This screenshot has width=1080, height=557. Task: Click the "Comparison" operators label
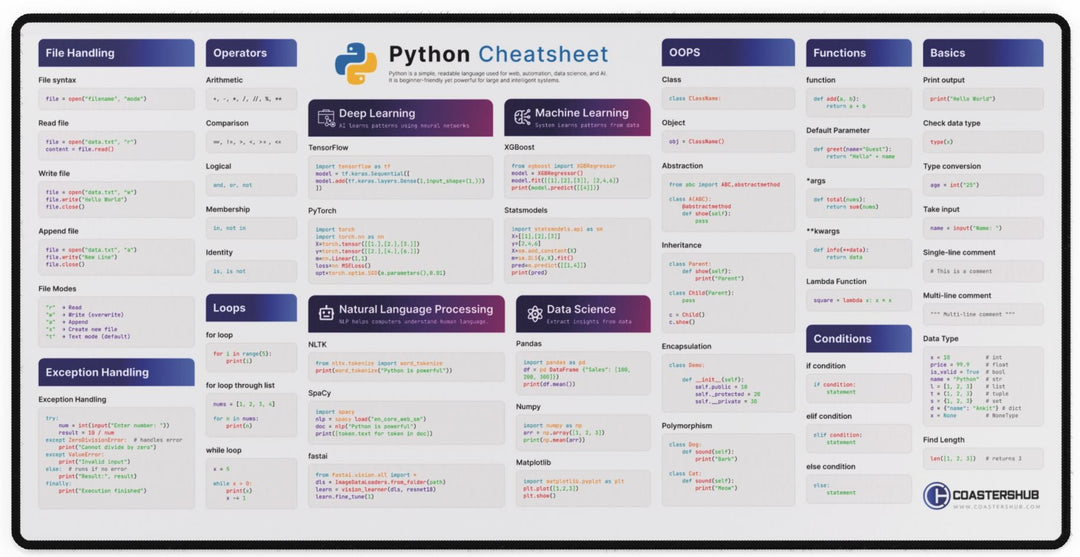point(227,123)
